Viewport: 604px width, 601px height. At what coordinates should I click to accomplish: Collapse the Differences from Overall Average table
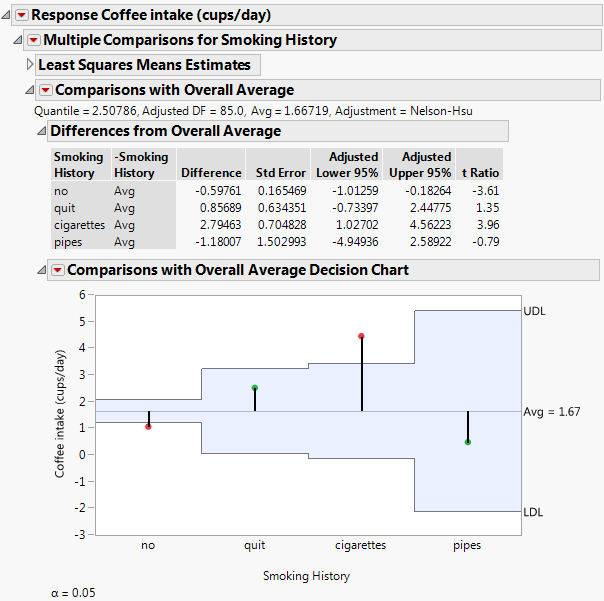pos(40,131)
